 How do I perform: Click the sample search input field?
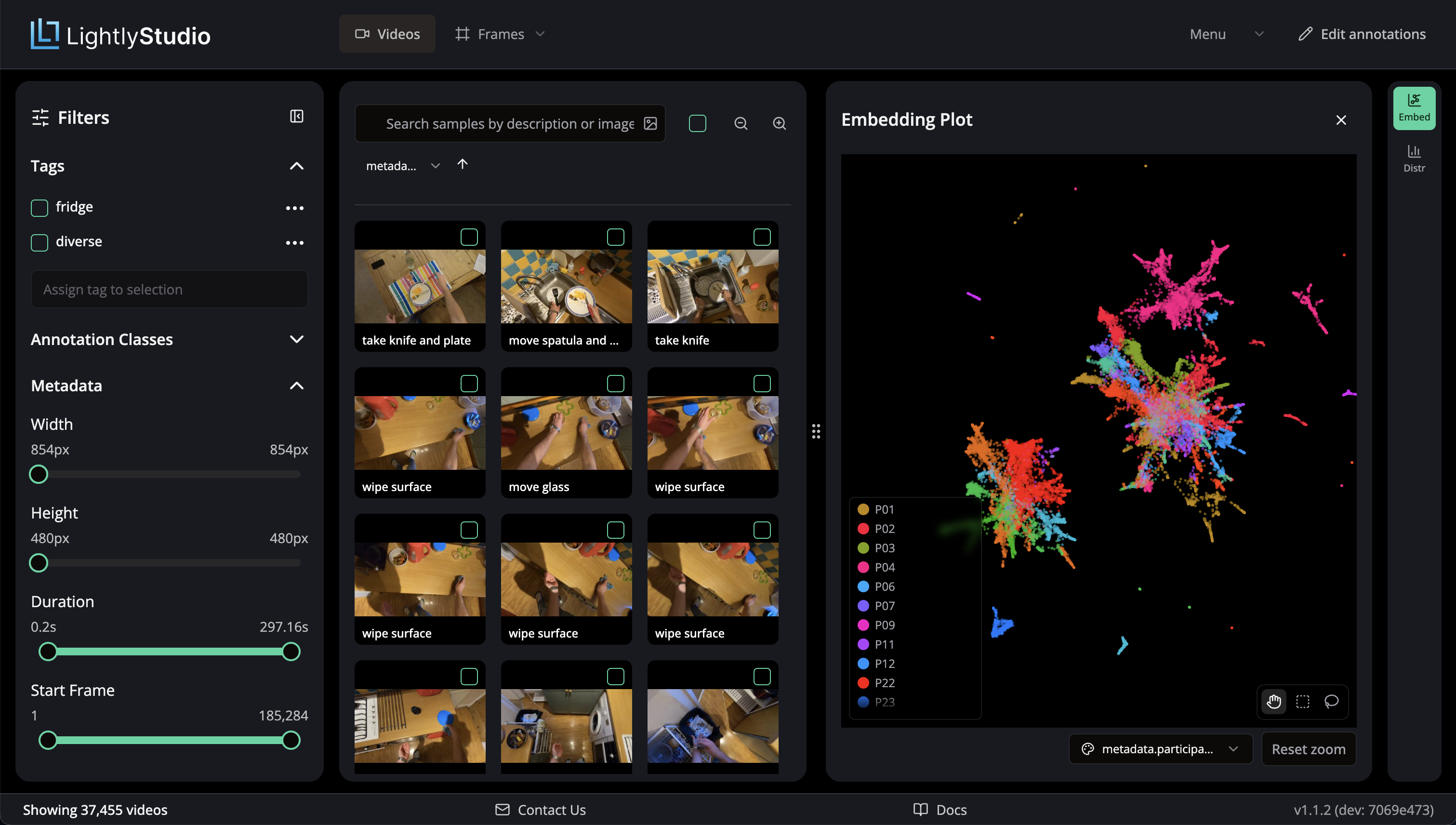[509, 123]
